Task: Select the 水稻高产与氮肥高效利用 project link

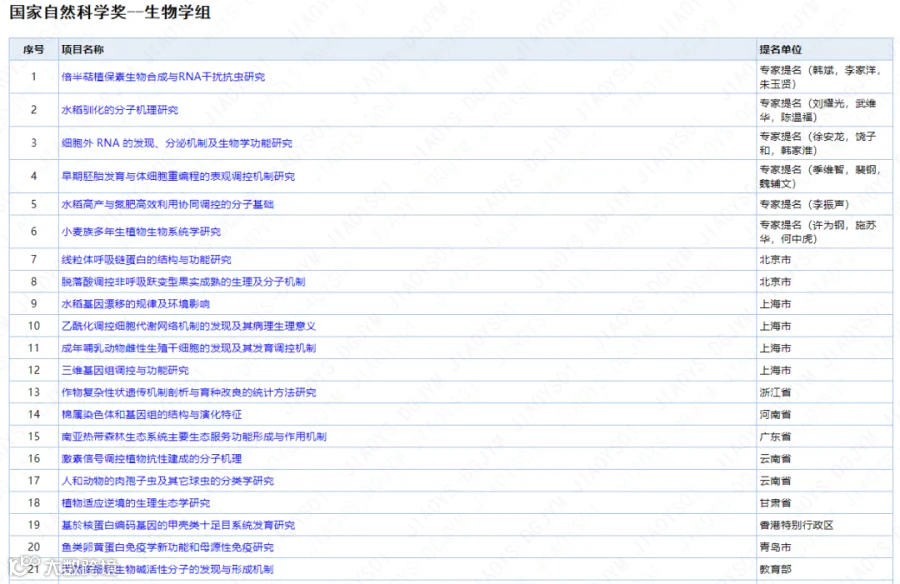Action: 168,204
